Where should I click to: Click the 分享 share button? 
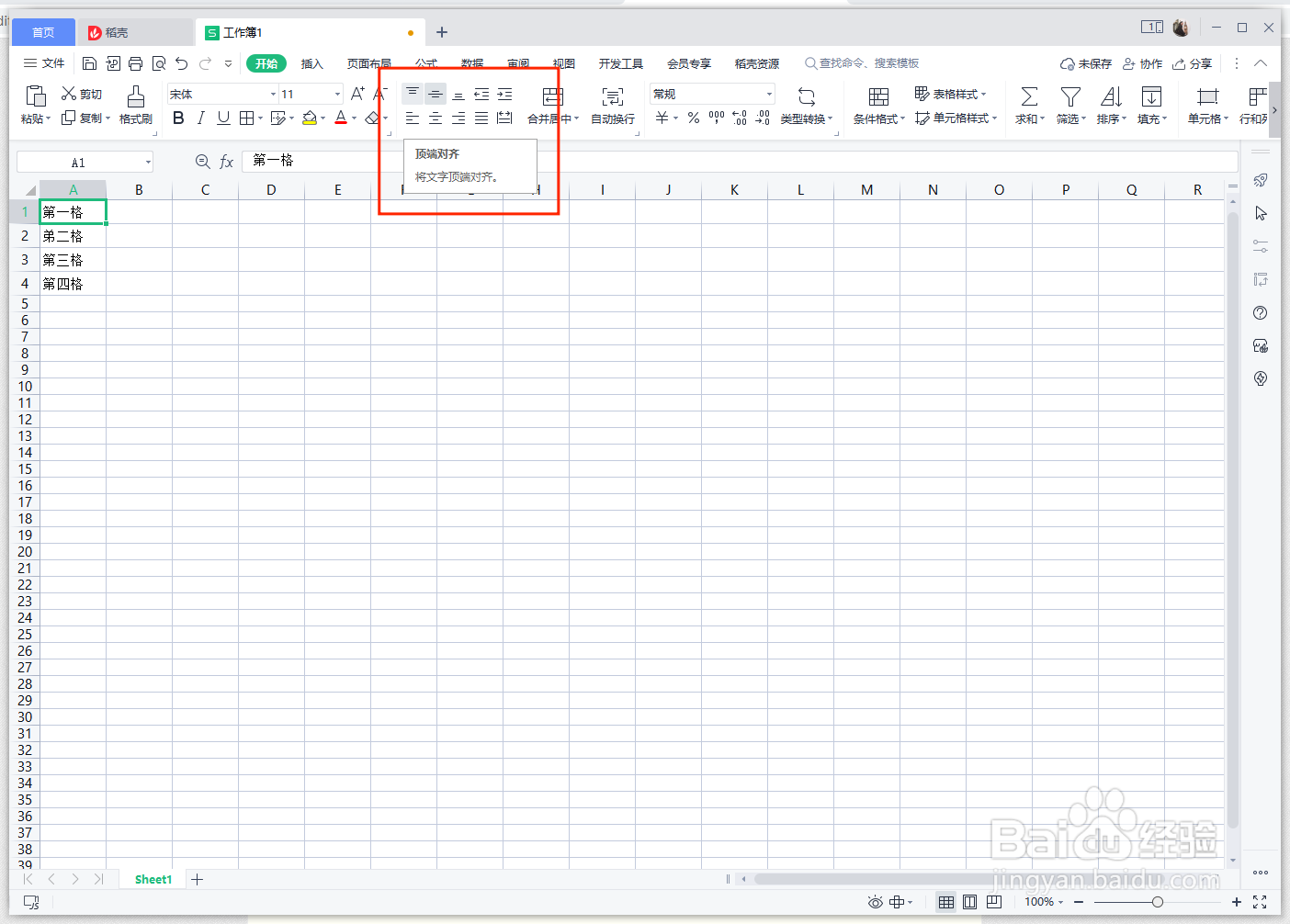(1192, 63)
